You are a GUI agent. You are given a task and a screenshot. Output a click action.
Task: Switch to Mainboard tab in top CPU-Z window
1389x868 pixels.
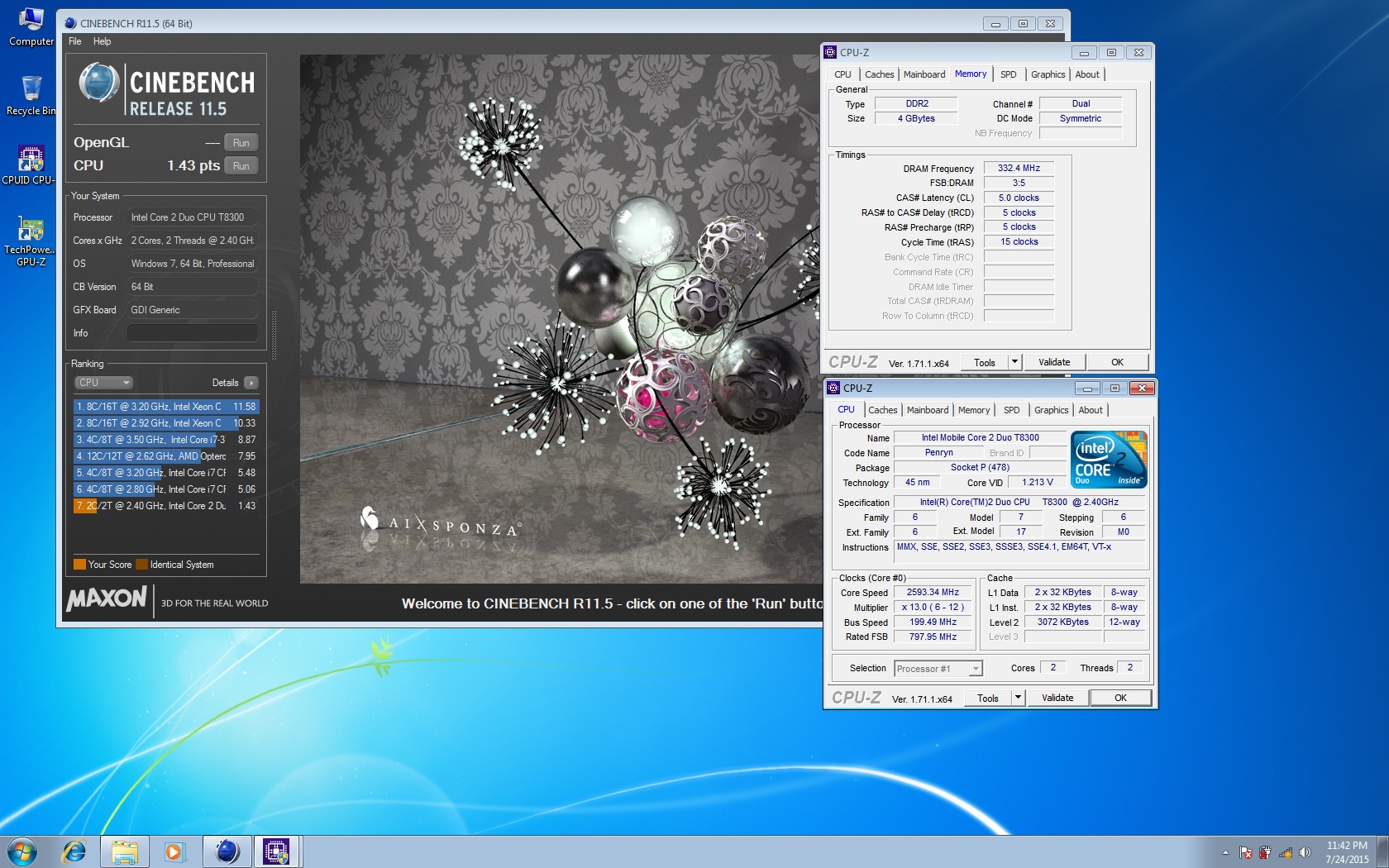coord(924,74)
